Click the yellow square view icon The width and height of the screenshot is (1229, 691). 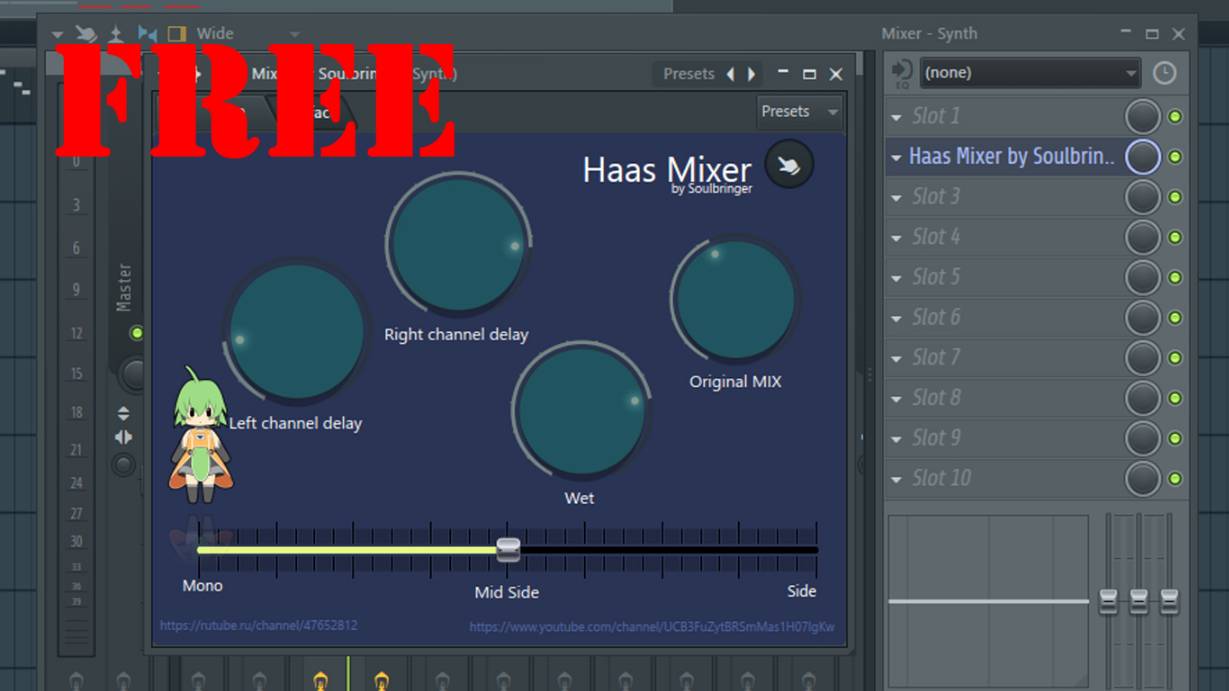coord(177,34)
